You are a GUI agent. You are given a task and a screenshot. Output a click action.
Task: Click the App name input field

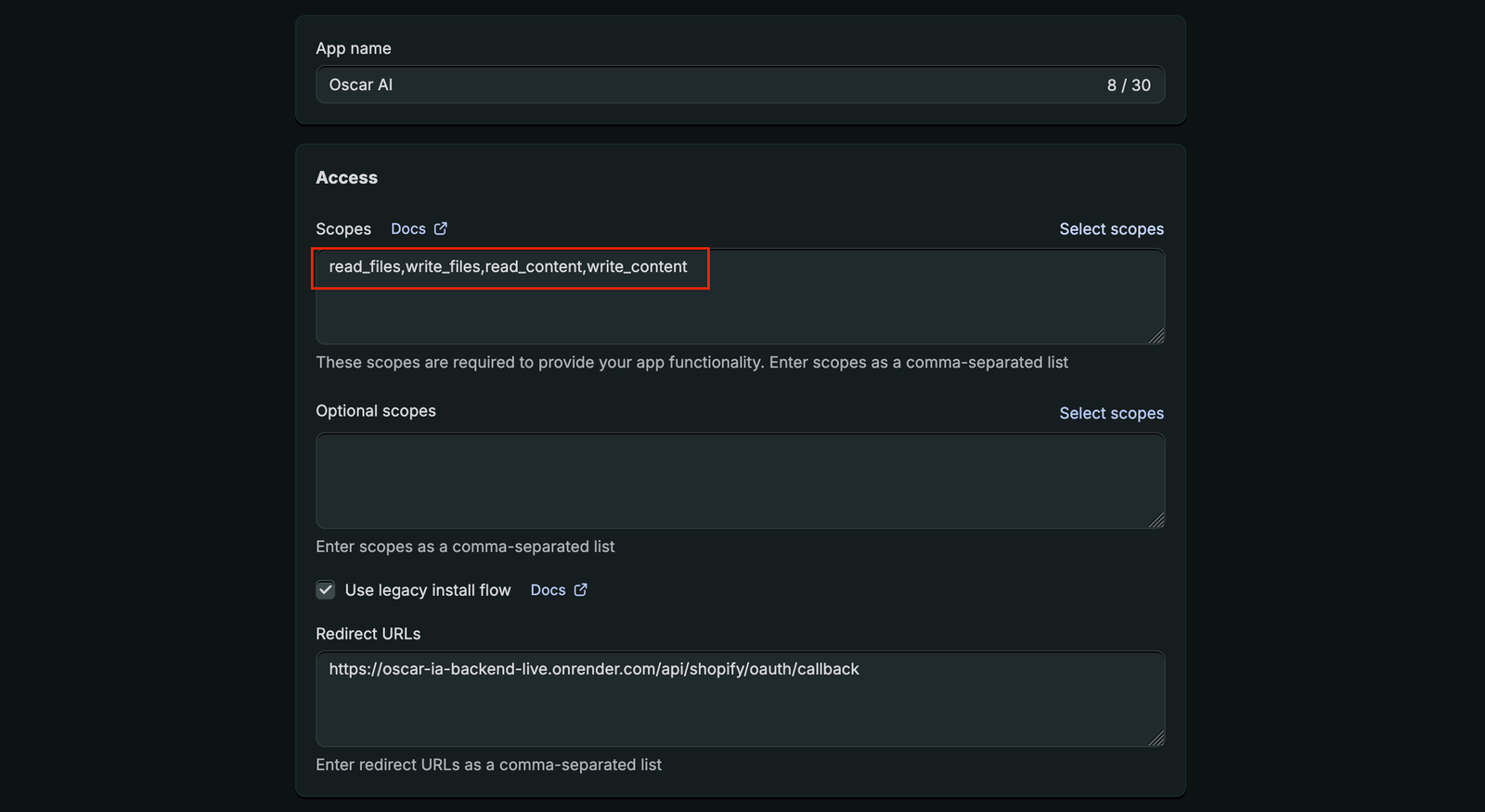pos(705,84)
